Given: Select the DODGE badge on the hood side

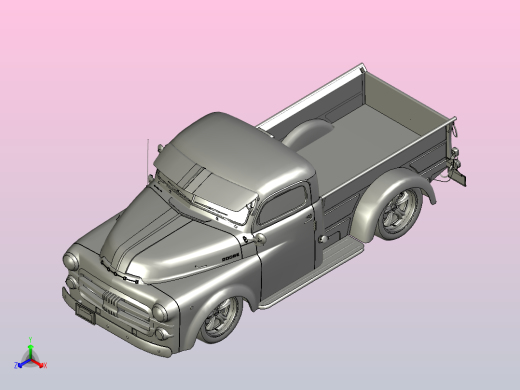Looking at the screenshot, I should click(x=231, y=257).
